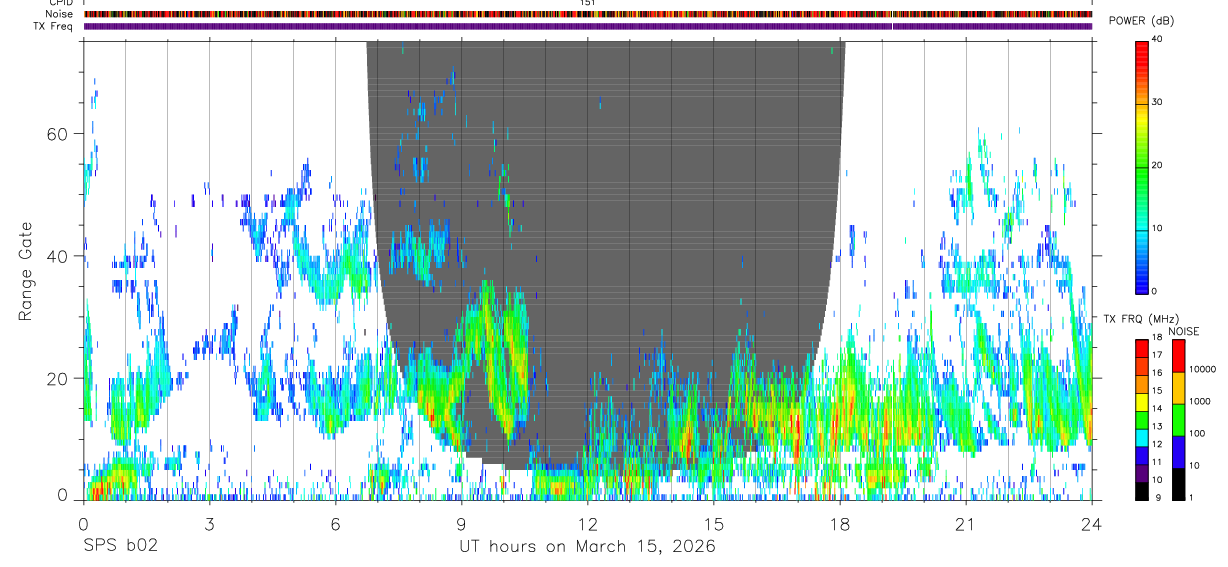Select 'UT hours on March 15, 2026' label
This screenshot has height=567, width=1228.
click(587, 547)
